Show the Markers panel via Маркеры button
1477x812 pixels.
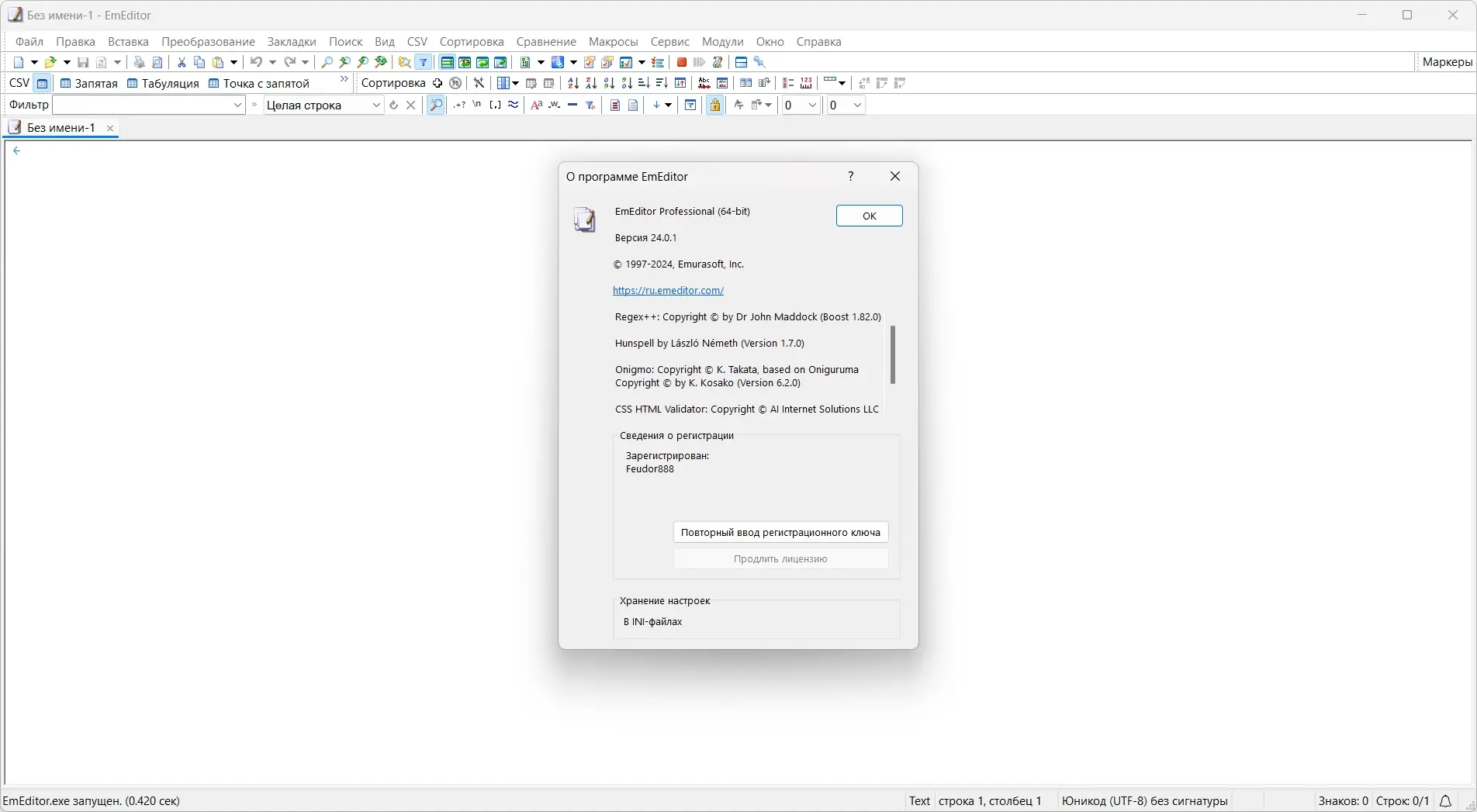pos(1448,62)
